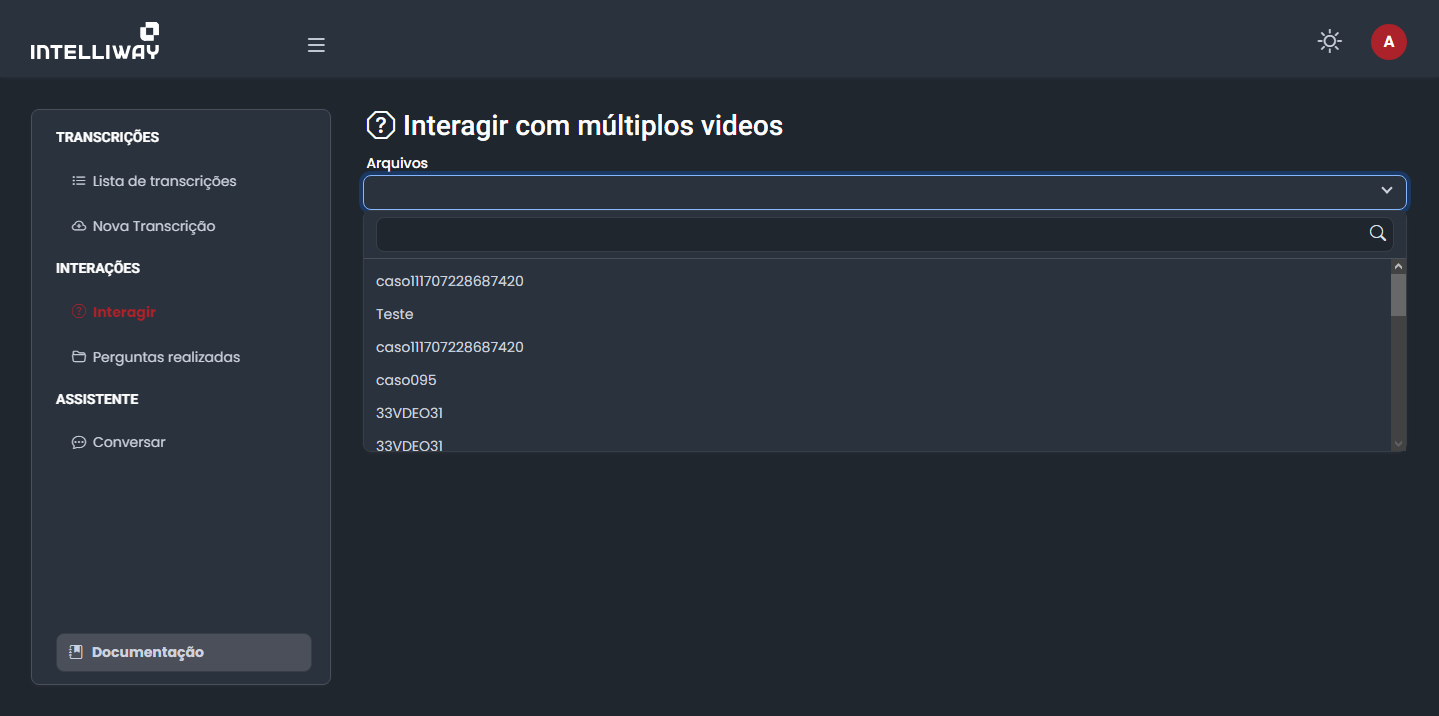
Task: Open the Conversar assistant chat
Action: 128,442
